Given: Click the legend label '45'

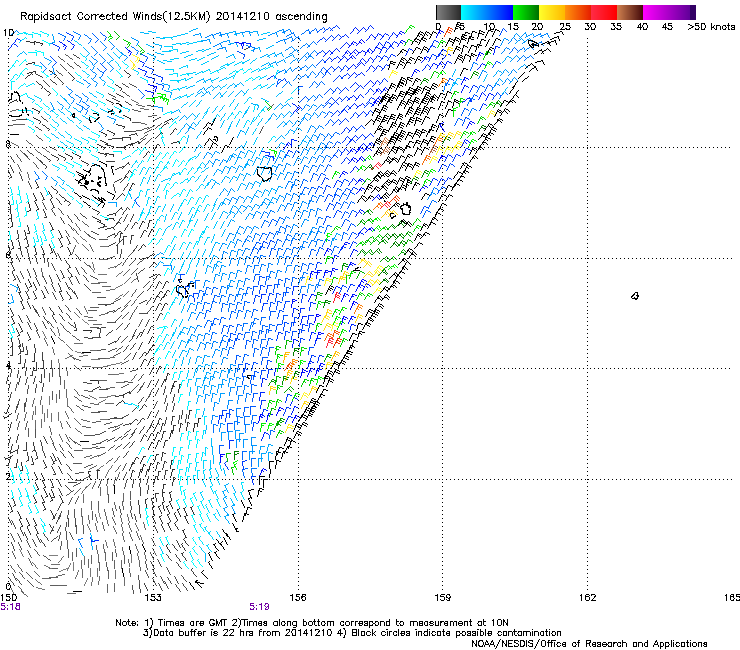Looking at the screenshot, I should point(667,27).
